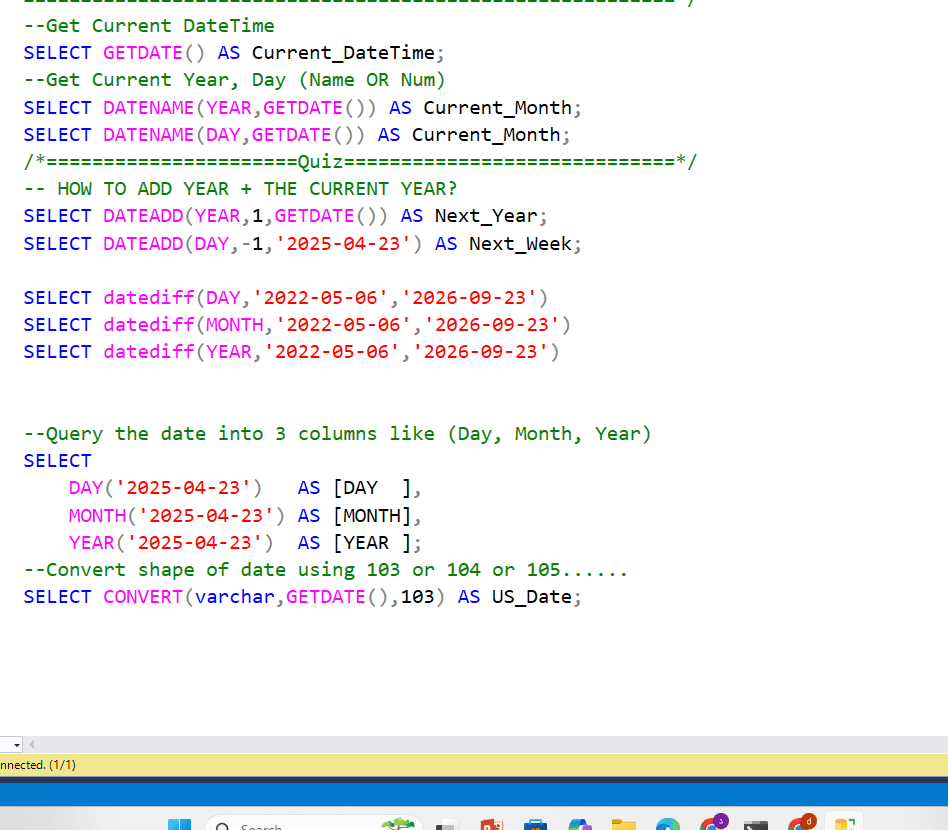Click the 103 style number in CONVERT
Viewport: 948px width, 830px height.
pyautogui.click(x=417, y=597)
